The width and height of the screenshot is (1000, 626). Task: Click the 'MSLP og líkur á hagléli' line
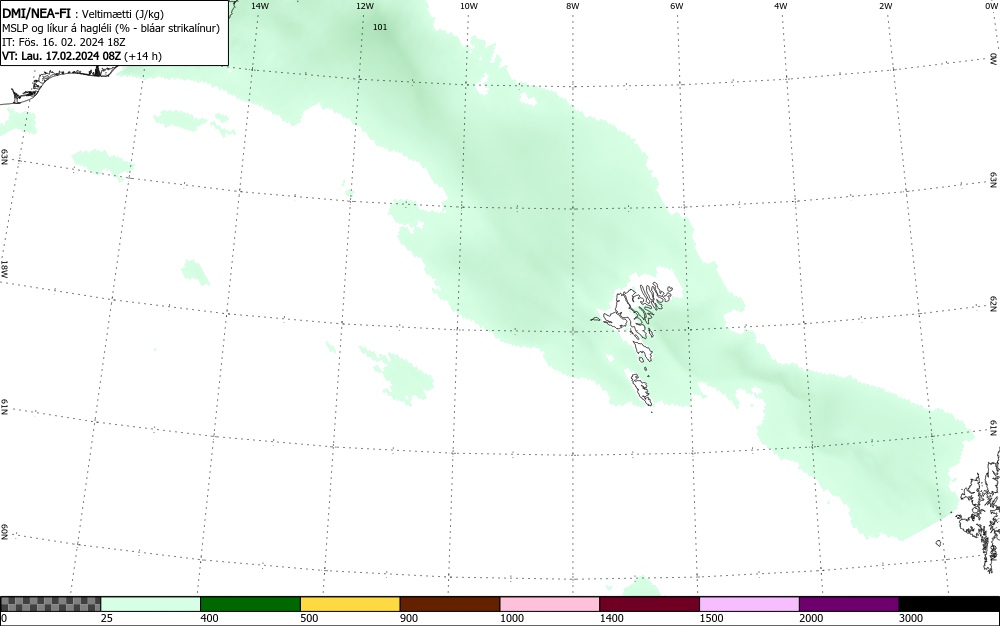pos(111,28)
